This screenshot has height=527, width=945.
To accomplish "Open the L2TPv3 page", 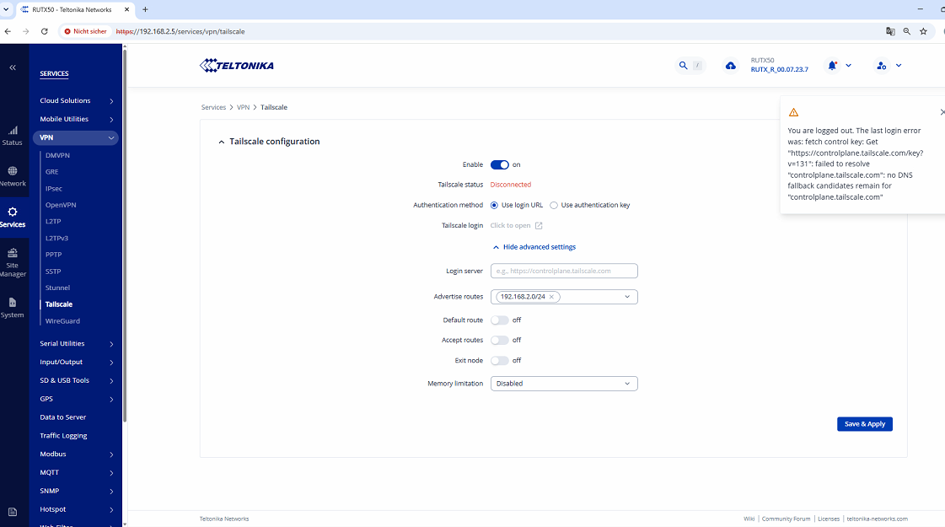I will point(57,238).
